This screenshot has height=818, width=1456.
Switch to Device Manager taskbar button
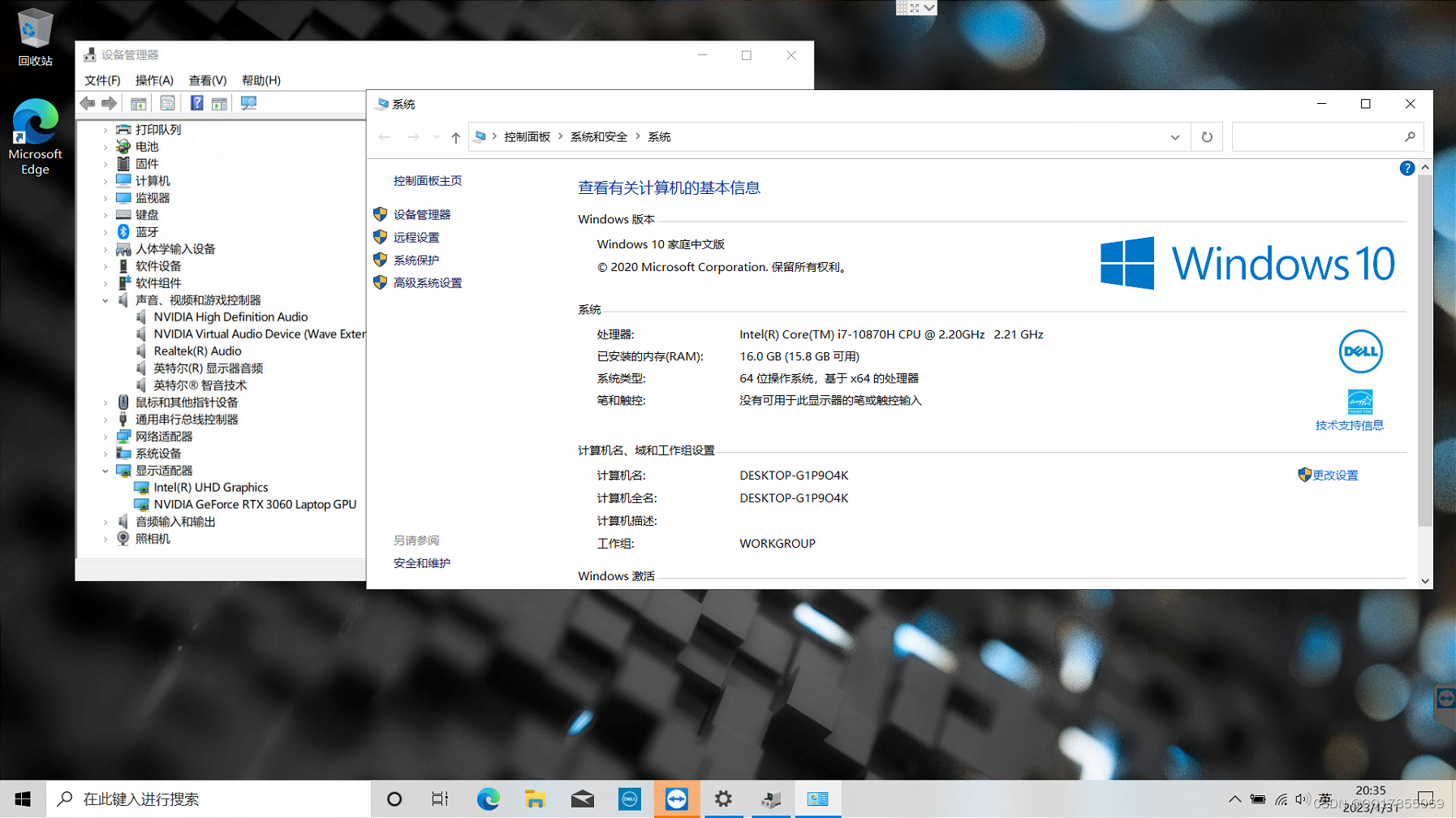(x=770, y=799)
